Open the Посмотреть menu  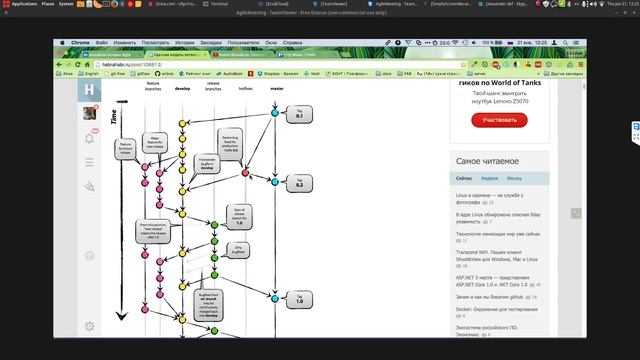[156, 42]
